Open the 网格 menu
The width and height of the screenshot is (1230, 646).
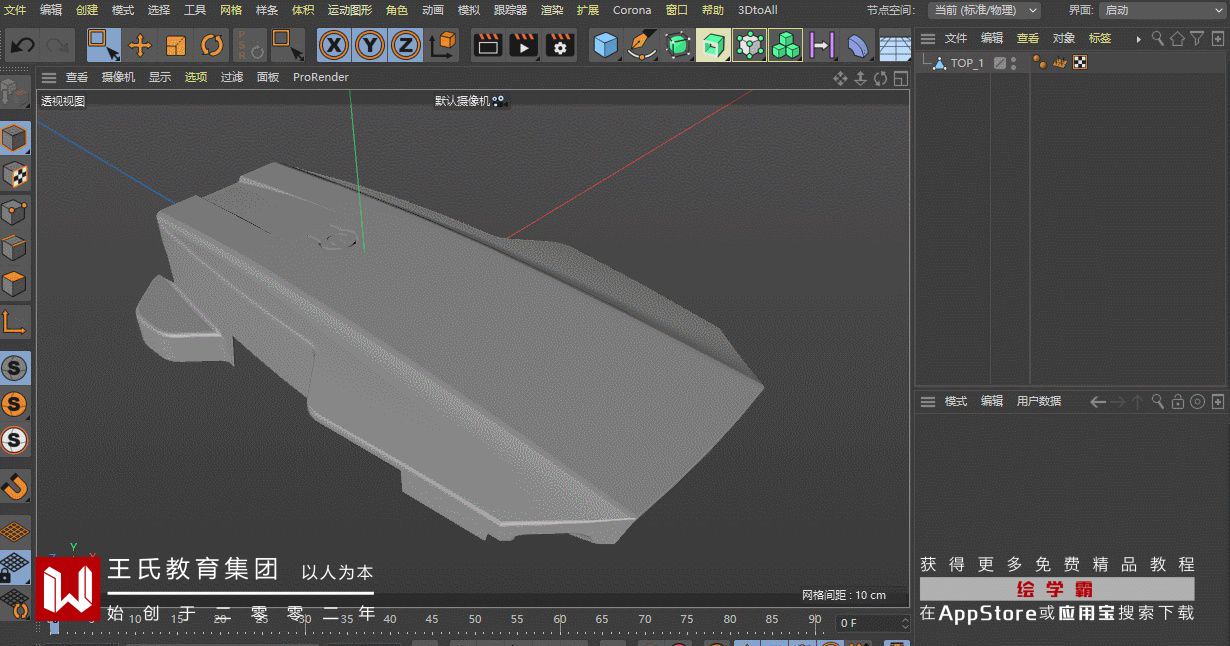point(231,10)
